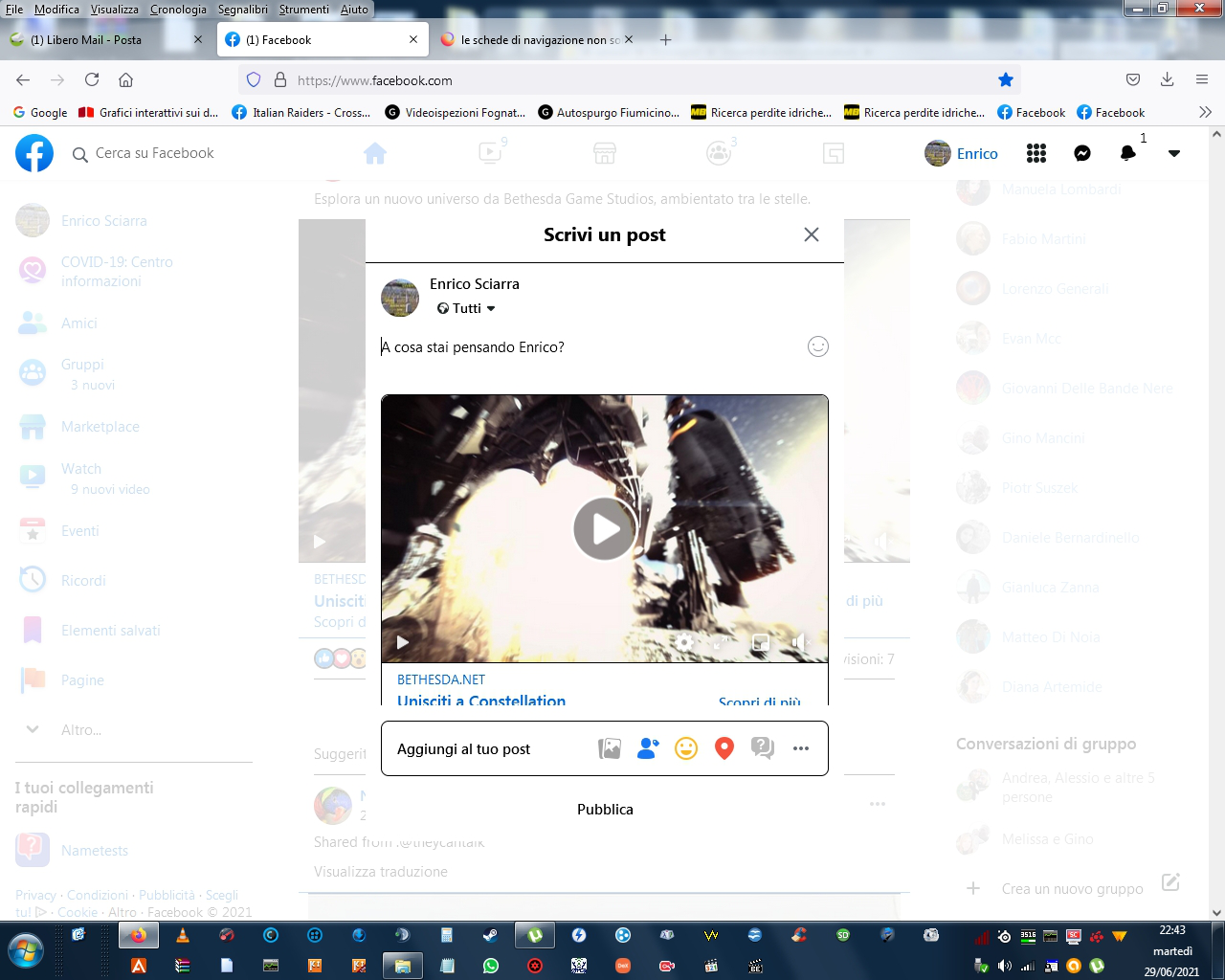Open Firefox hamburger application menu
Image resolution: width=1225 pixels, height=980 pixels.
tap(1201, 80)
